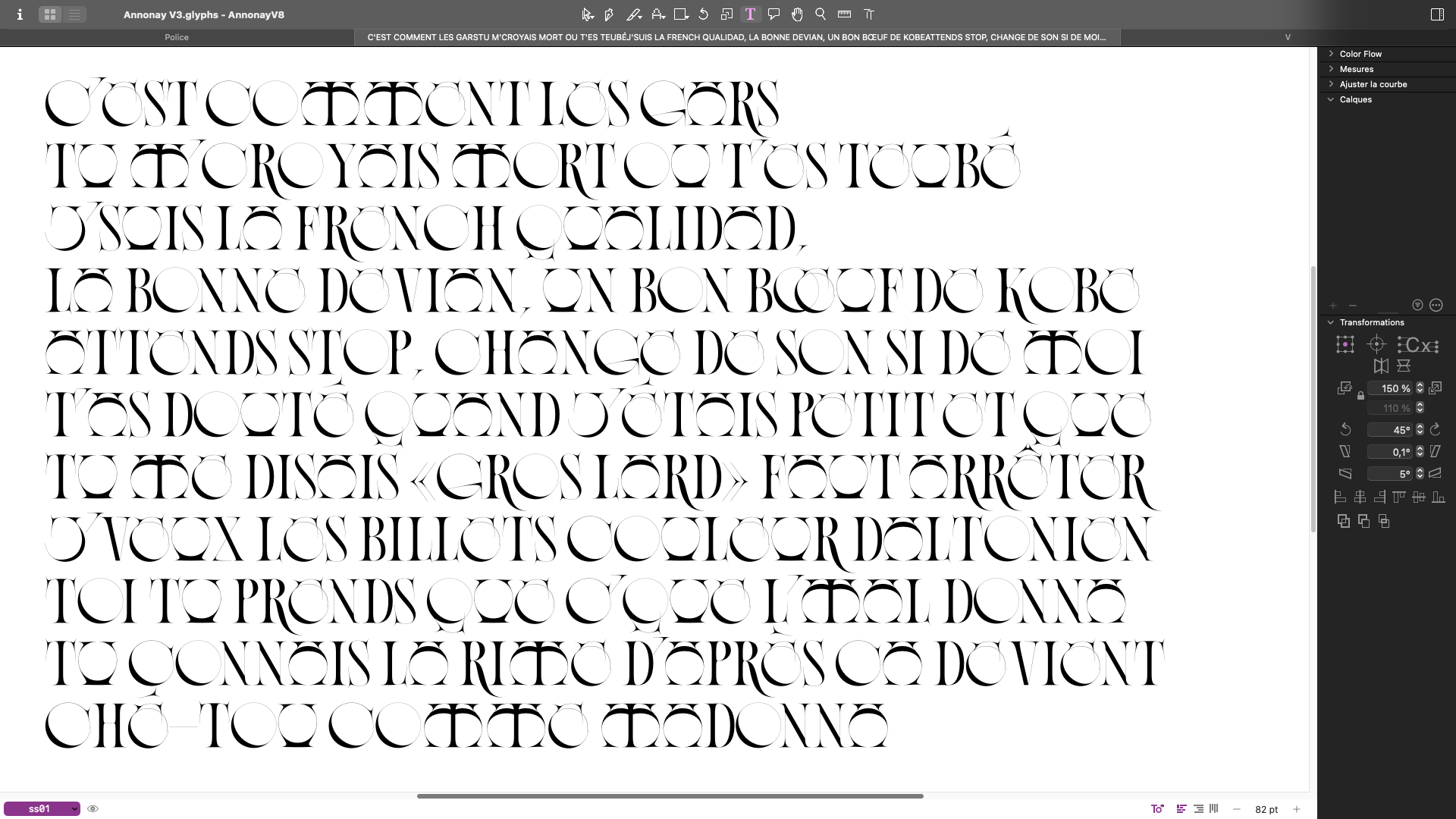The image size is (1456, 819).
Task: Select the Rectangle primitive tool
Action: click(x=680, y=14)
